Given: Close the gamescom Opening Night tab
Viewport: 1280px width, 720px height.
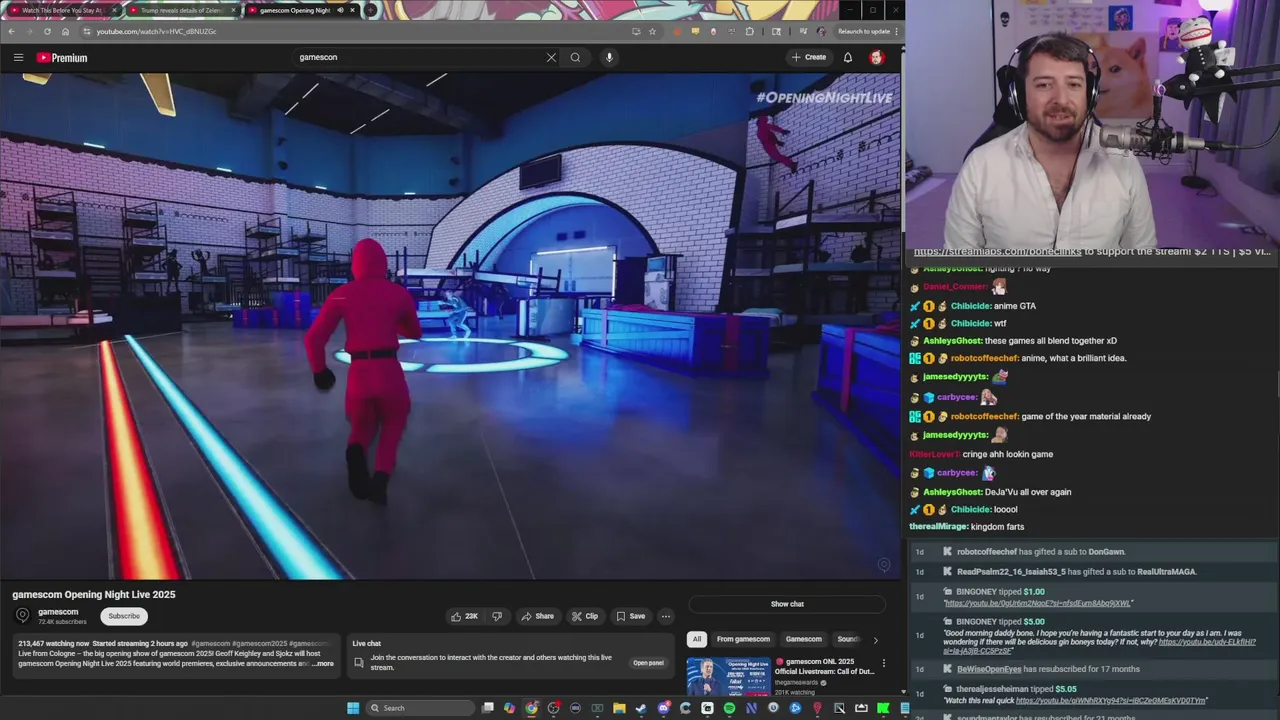Looking at the screenshot, I should [352, 10].
